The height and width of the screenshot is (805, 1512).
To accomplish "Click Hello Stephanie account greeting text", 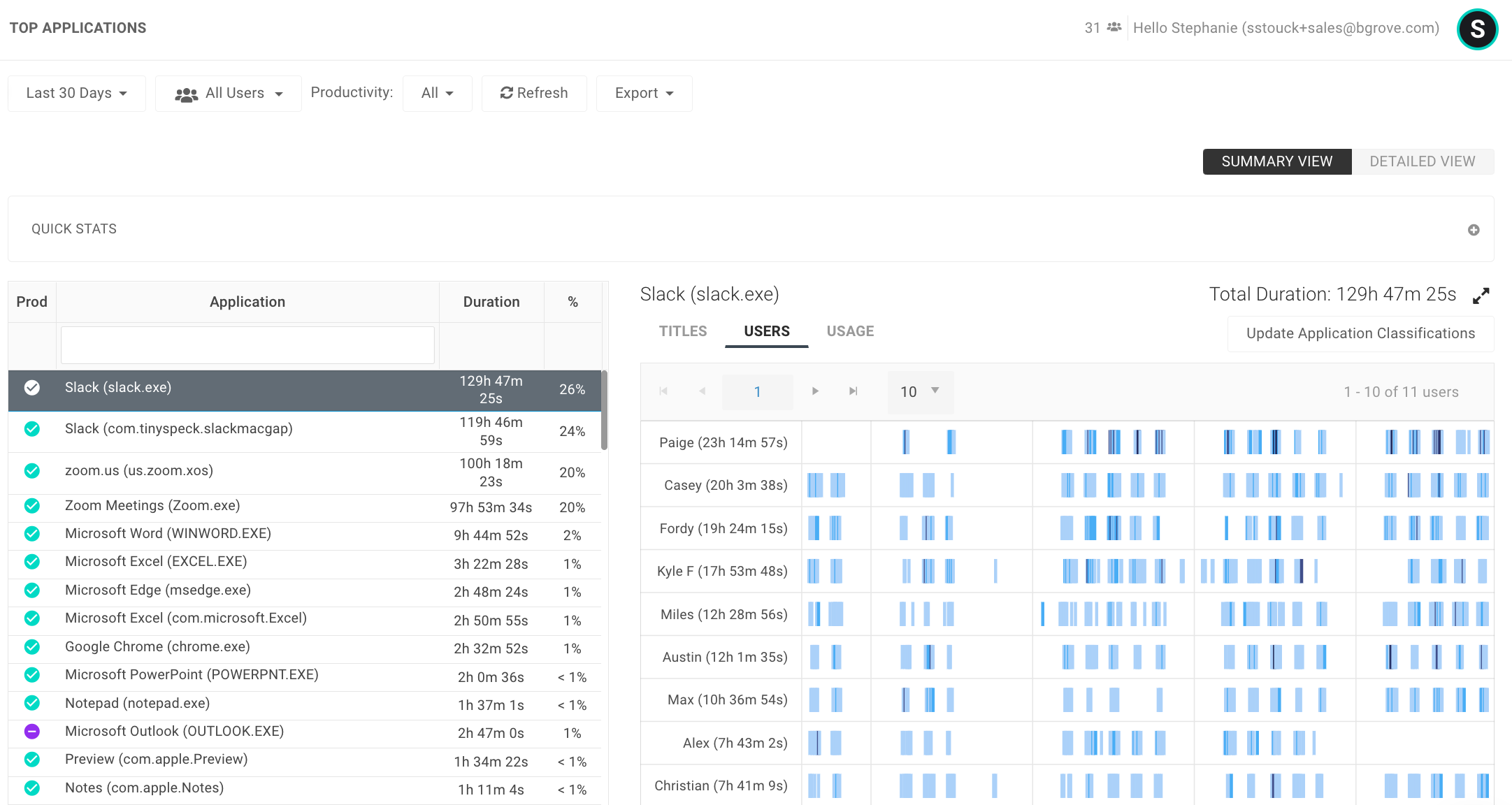I will [x=1286, y=28].
